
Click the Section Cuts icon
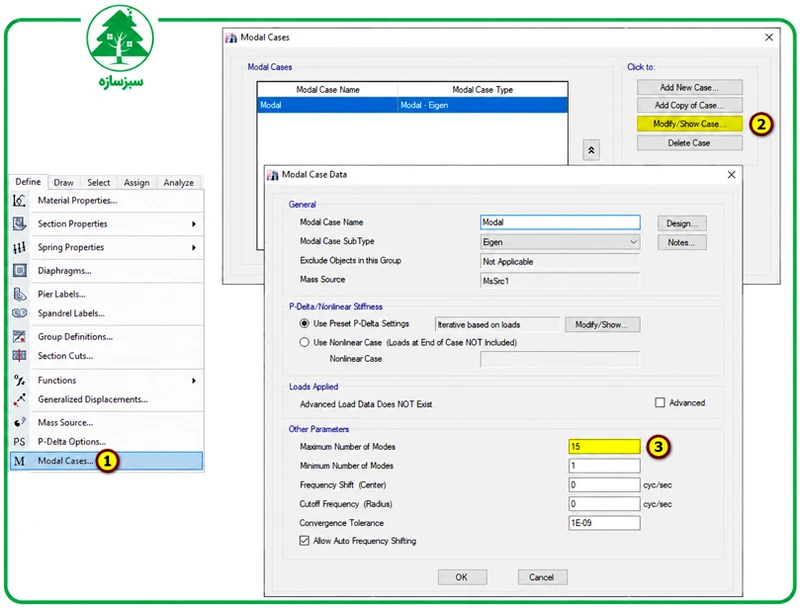pos(19,356)
